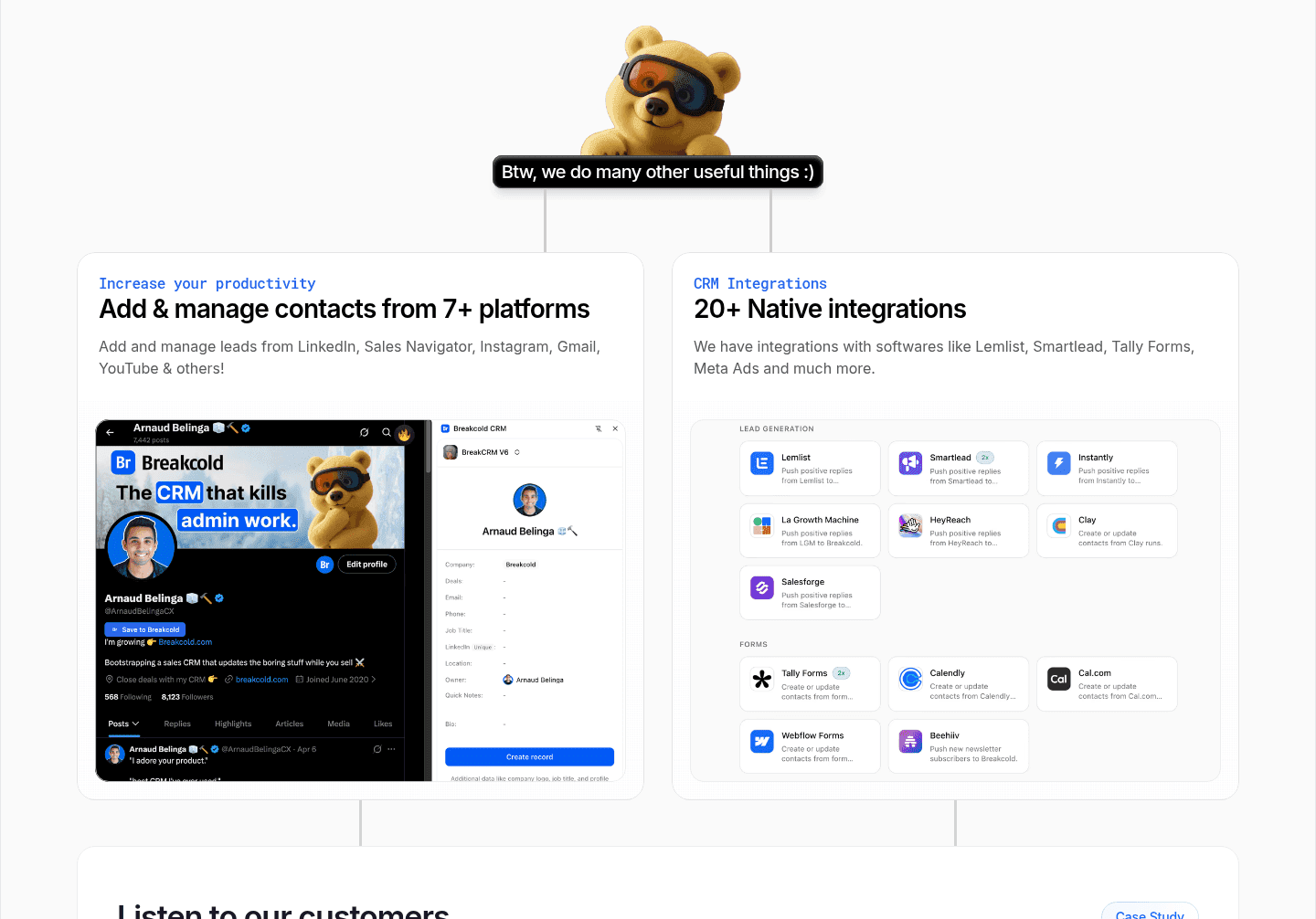The height and width of the screenshot is (919, 1316).
Task: Click the Beehiiv integration icon
Action: click(x=910, y=741)
